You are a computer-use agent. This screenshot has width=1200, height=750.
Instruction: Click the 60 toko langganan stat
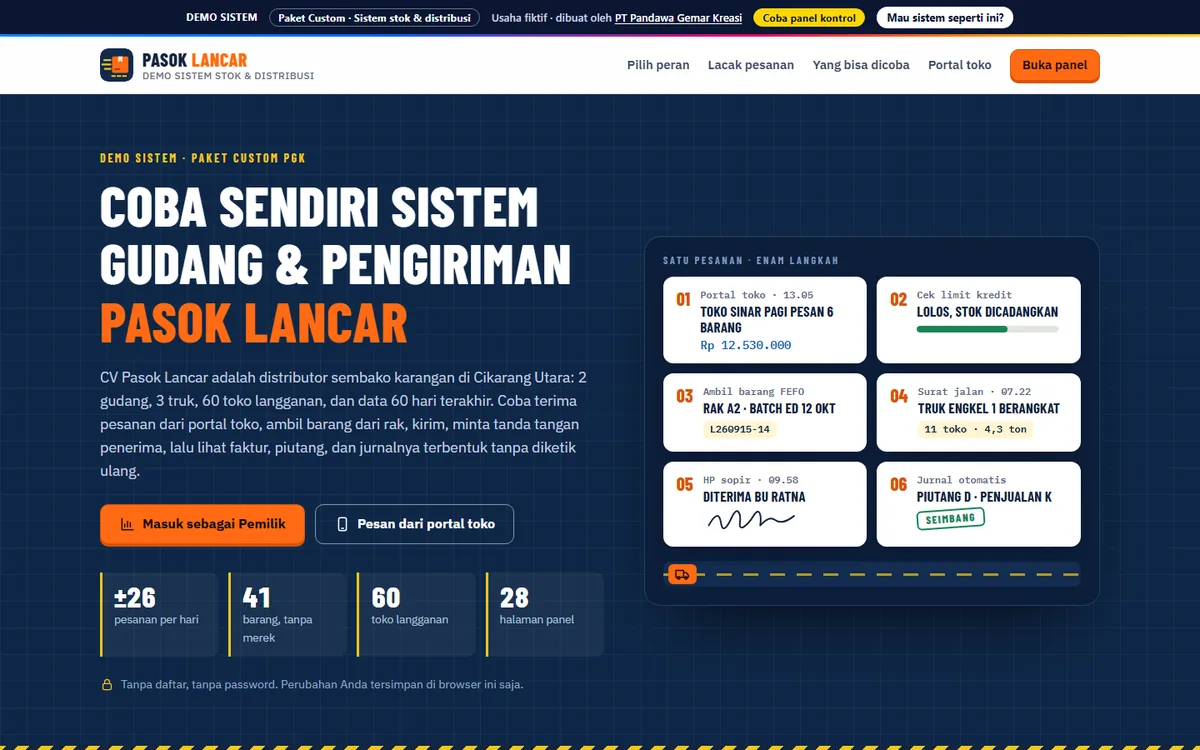tap(416, 614)
